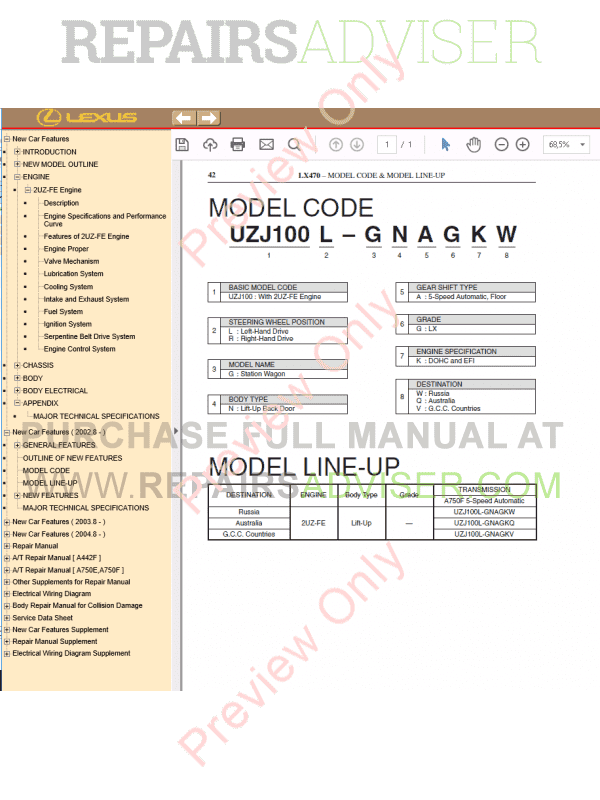Click UZJ100L-GNAGKQ table cell

(484, 523)
